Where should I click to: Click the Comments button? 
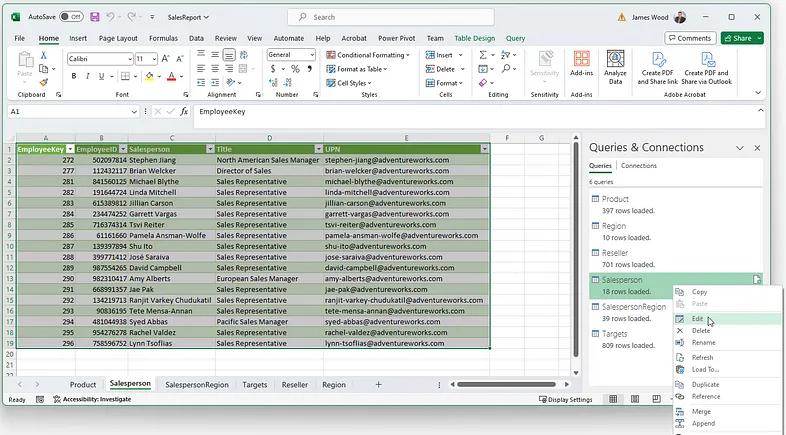point(690,38)
